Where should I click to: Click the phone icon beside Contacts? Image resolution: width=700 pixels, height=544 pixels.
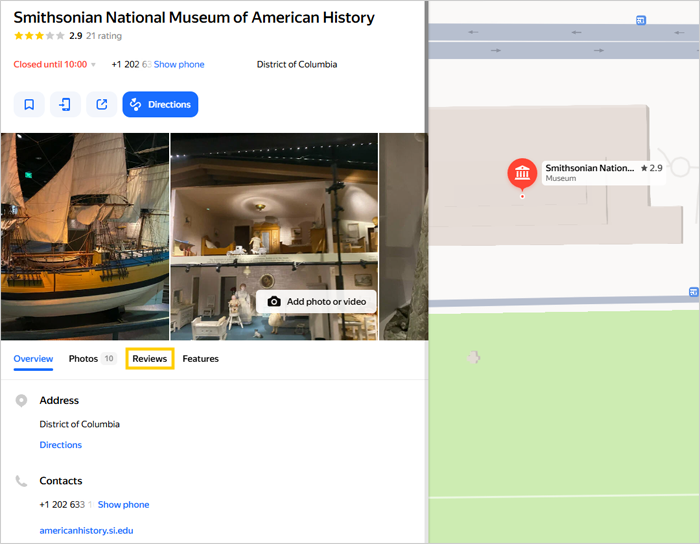[21, 481]
